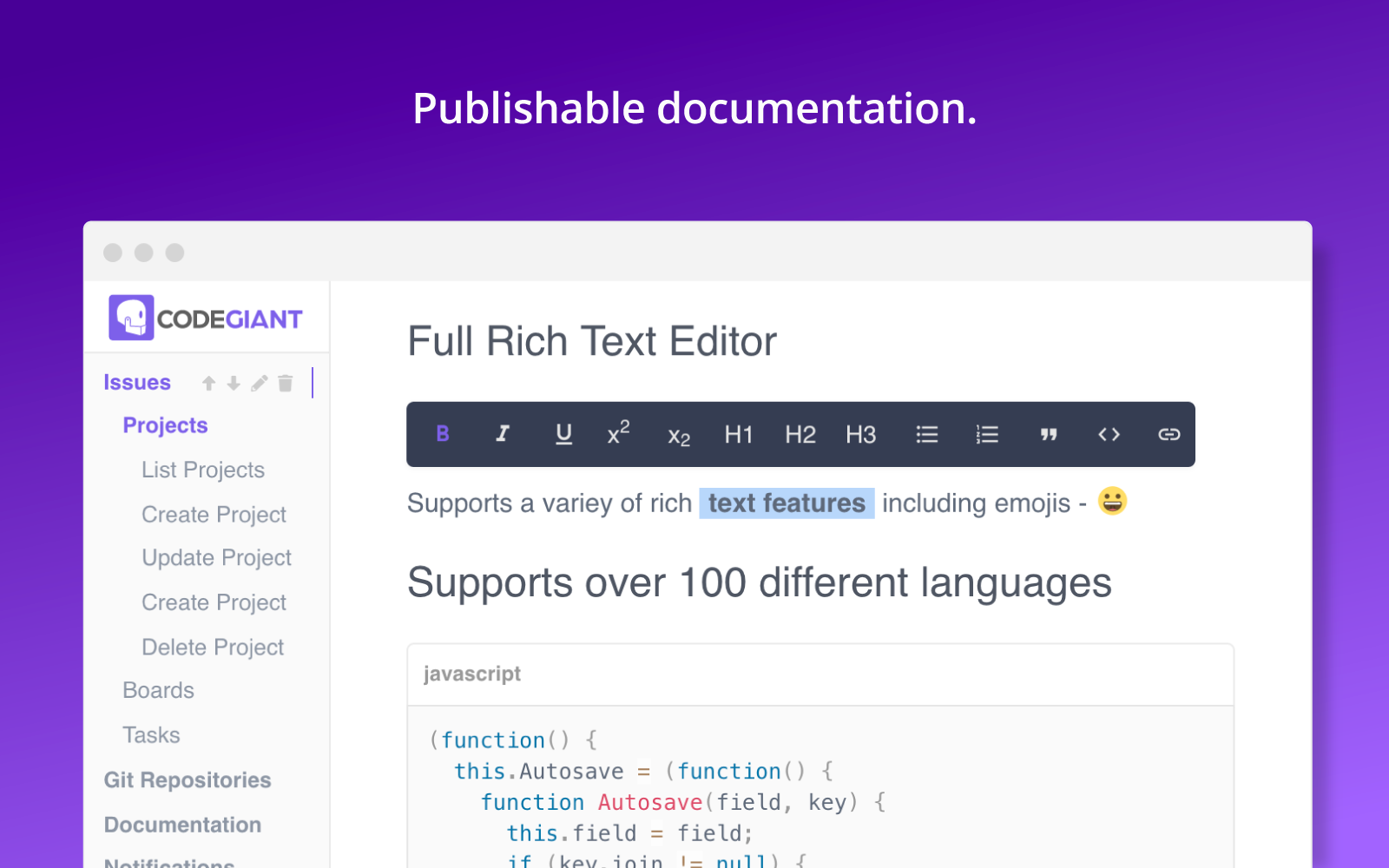Insert a hyperlink

[x=1169, y=434]
